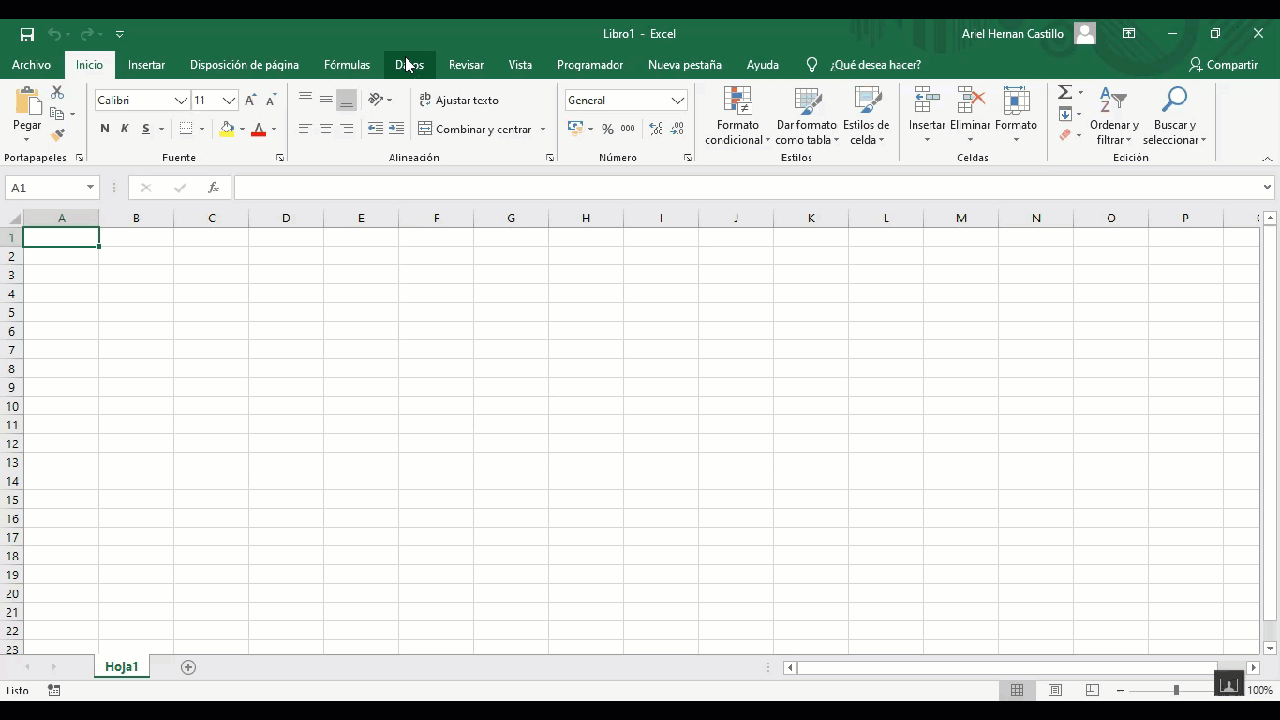This screenshot has width=1280, height=720.
Task: Apply the red font color
Action: (259, 129)
